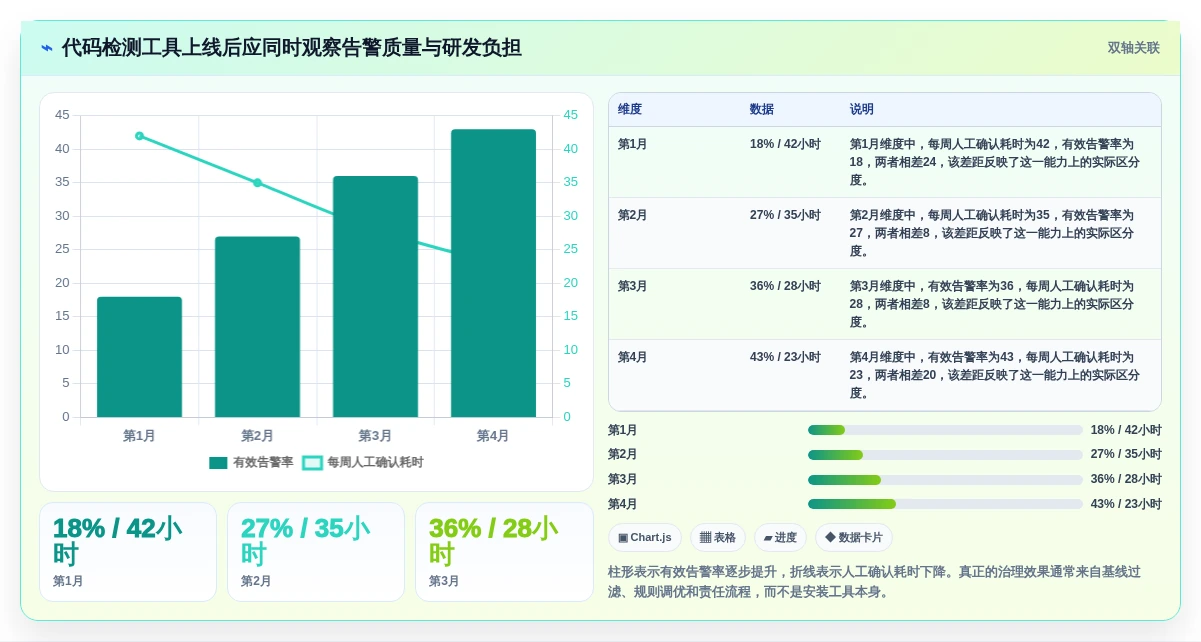Image resolution: width=1201 pixels, height=642 pixels.
Task: Select the Chart.js tag
Action: coord(645,537)
